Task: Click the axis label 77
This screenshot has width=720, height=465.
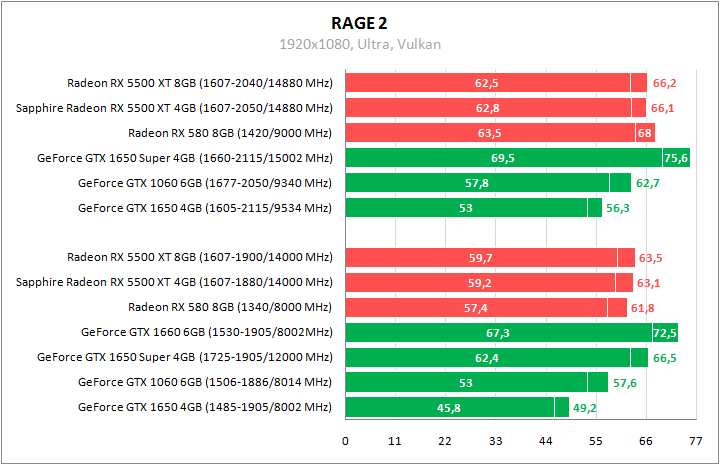Action: [x=696, y=441]
